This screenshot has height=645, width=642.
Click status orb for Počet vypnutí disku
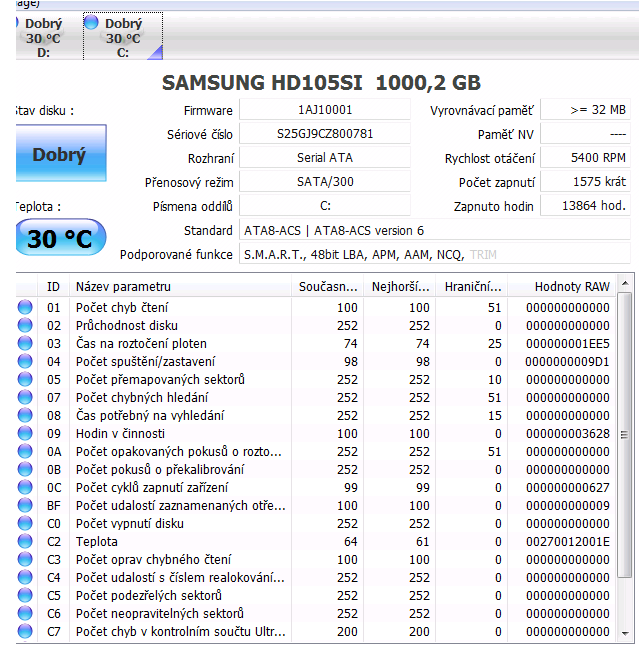pyautogui.click(x=25, y=523)
